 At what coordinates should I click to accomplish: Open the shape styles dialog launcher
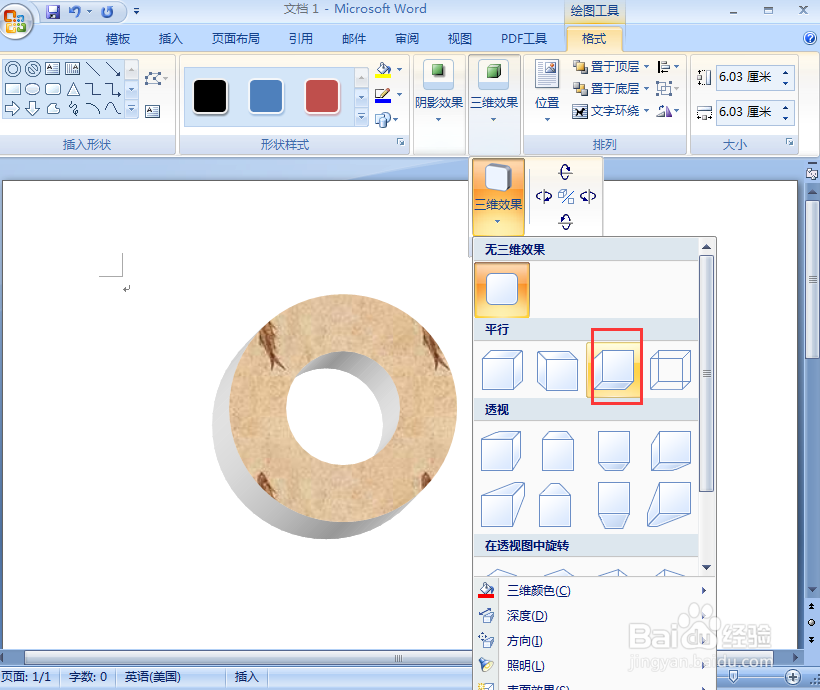tap(401, 142)
